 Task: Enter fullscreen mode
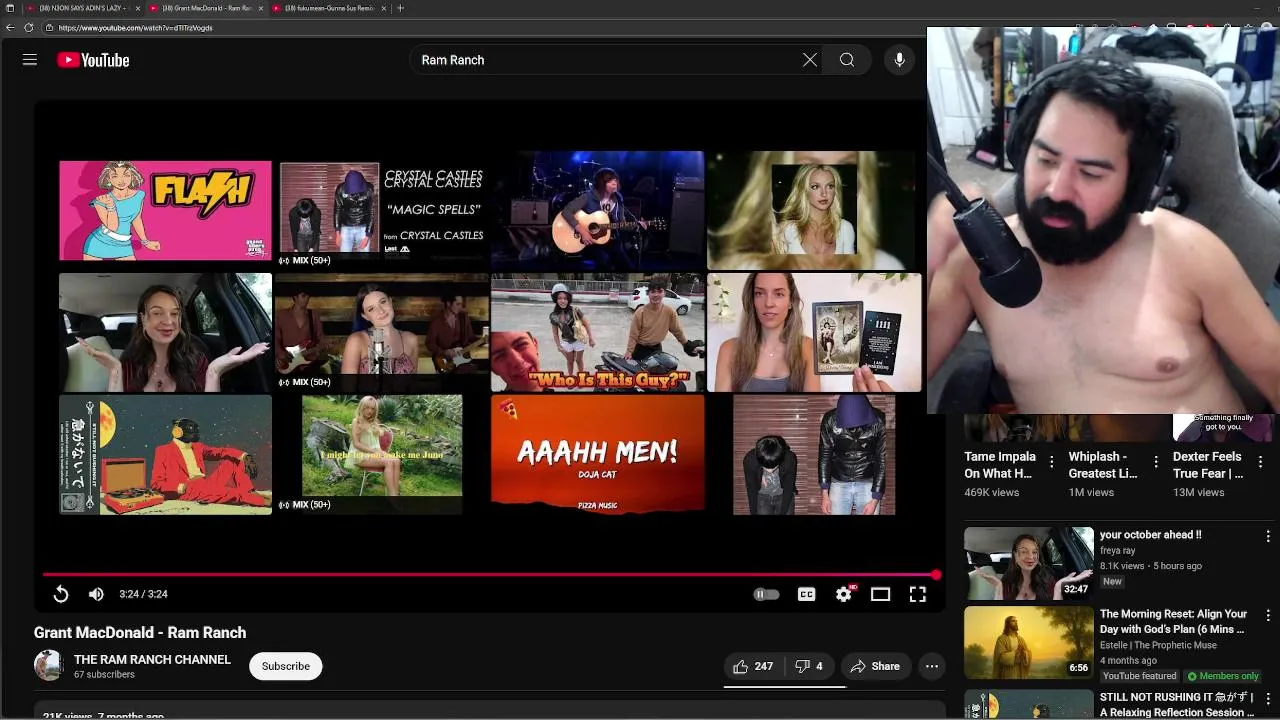tap(917, 594)
